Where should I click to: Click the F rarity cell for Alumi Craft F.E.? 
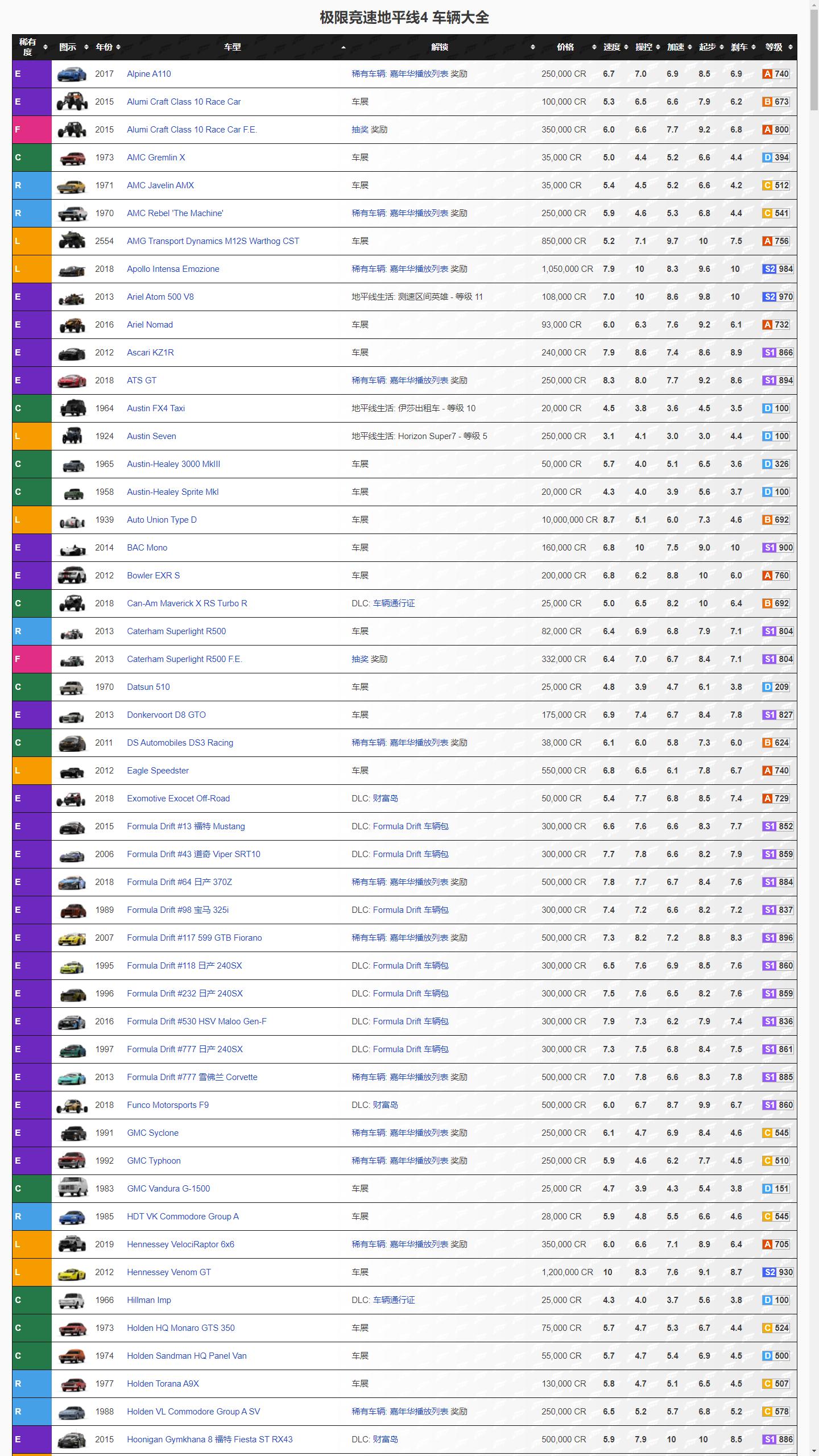(x=32, y=130)
